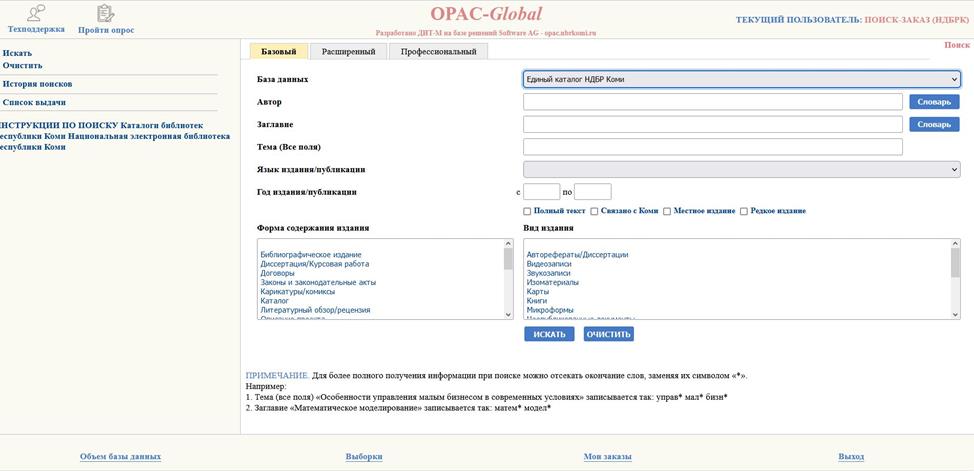Focus the Тема (Все поля) field
This screenshot has height=471, width=974.
[x=712, y=147]
